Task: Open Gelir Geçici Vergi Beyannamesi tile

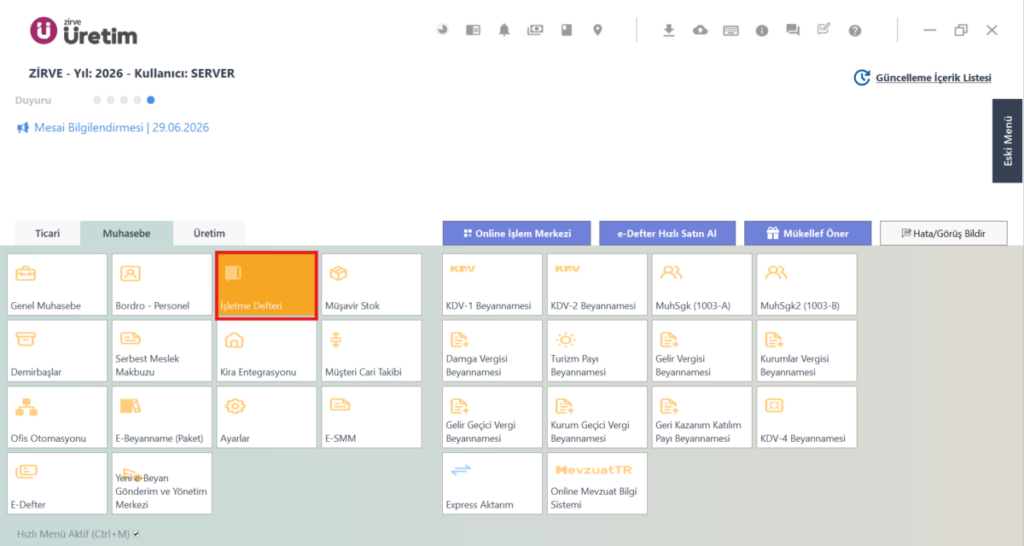Action: coord(492,417)
